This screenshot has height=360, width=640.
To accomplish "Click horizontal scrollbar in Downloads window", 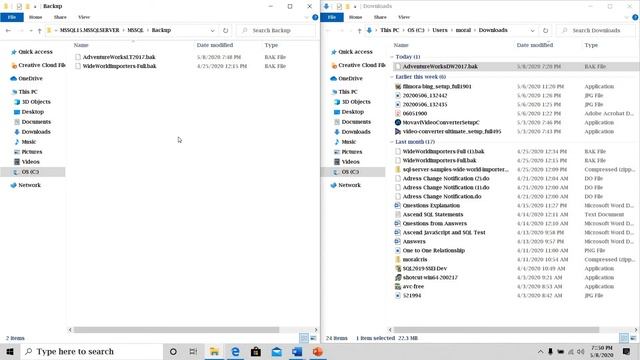I will click(x=496, y=330).
